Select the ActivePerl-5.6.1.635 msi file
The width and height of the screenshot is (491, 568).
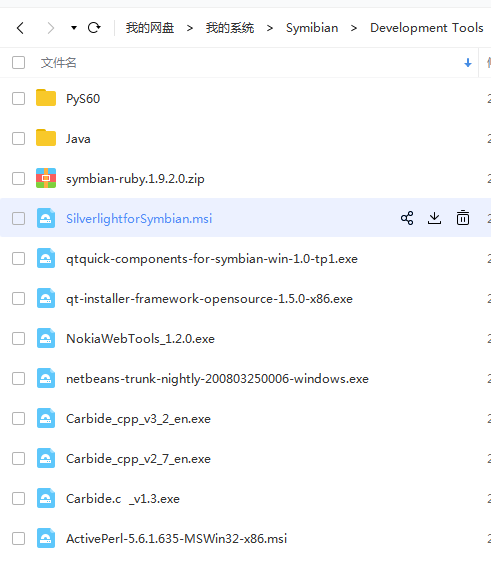point(176,539)
